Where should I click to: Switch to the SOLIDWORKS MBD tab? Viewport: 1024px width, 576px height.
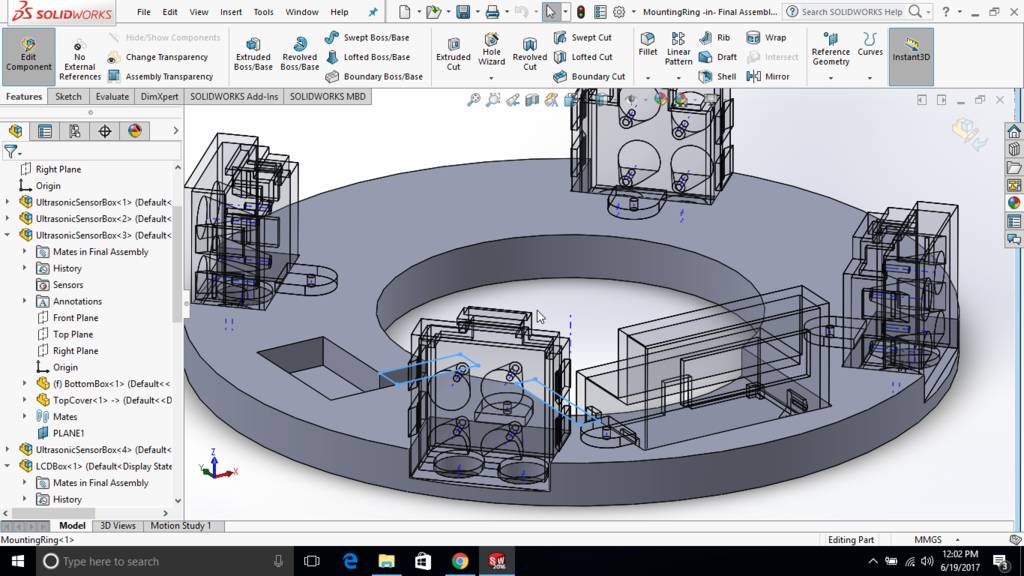pos(327,97)
